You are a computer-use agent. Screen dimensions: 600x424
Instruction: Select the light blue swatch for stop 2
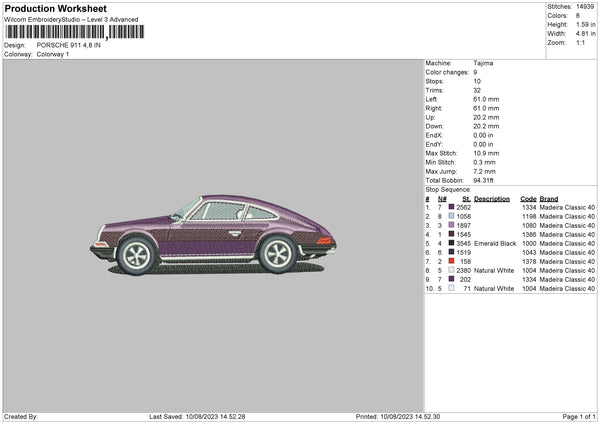click(x=451, y=215)
